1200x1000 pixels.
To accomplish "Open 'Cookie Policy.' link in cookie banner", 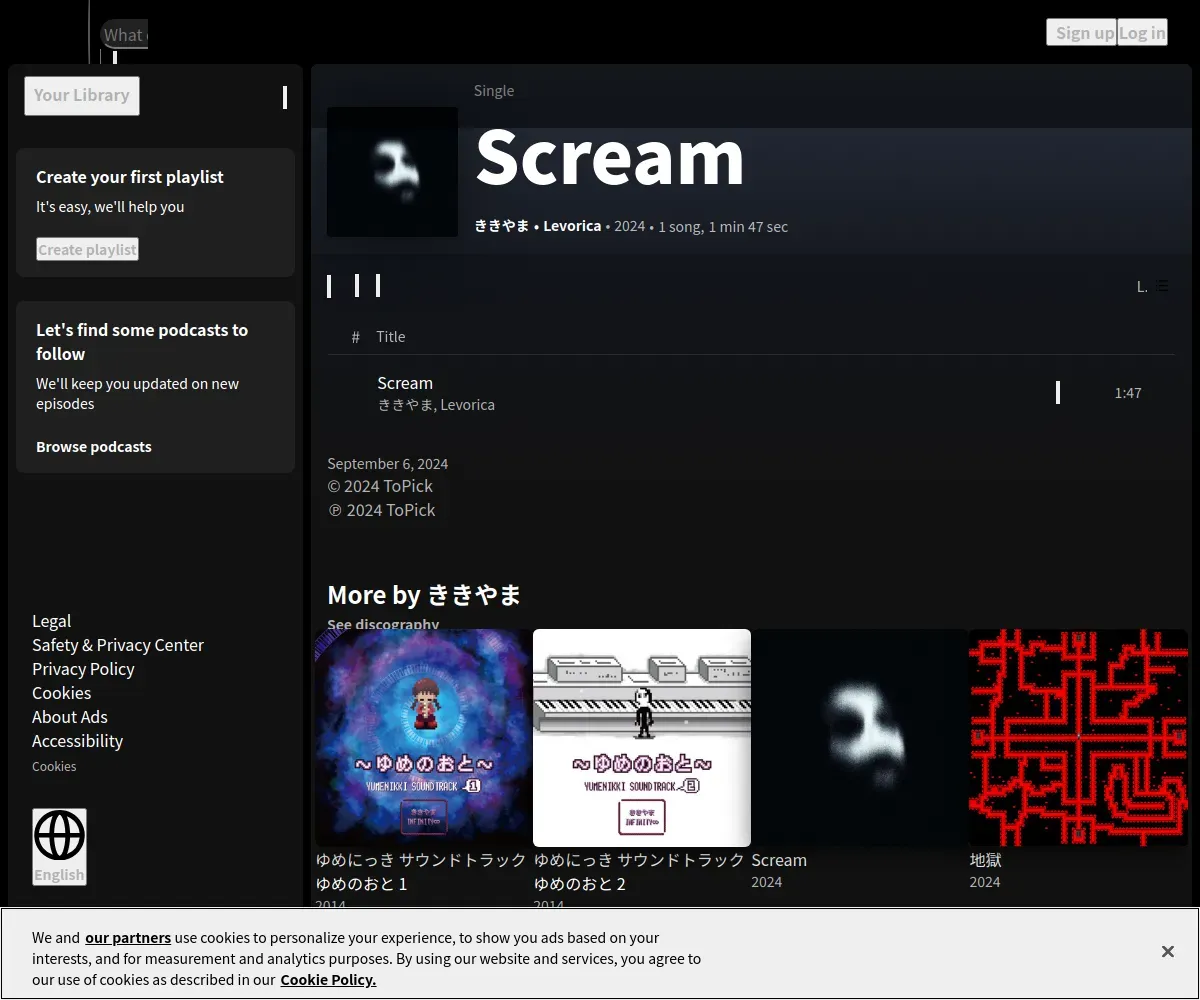I will point(328,980).
